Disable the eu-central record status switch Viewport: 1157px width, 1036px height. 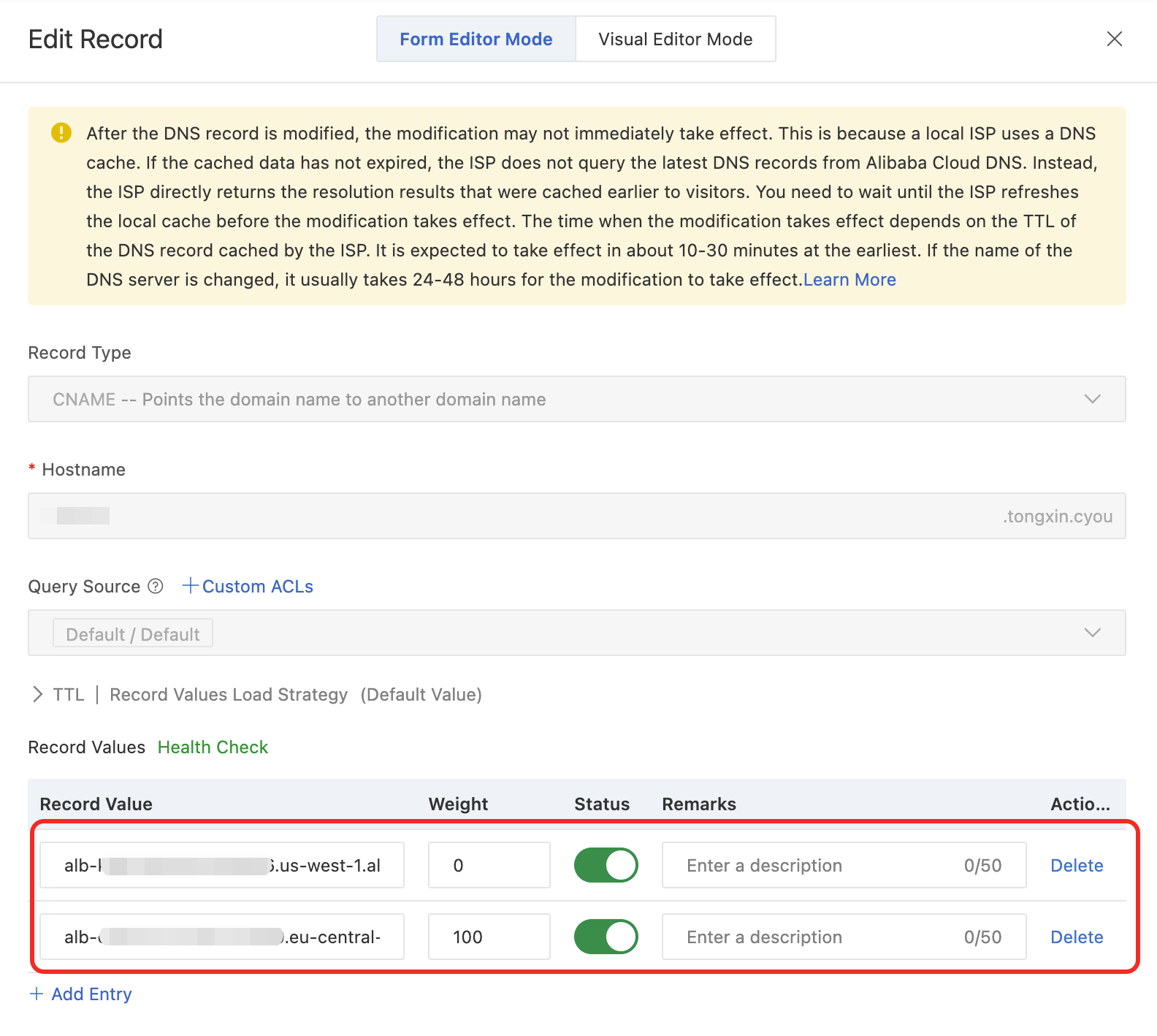606,937
